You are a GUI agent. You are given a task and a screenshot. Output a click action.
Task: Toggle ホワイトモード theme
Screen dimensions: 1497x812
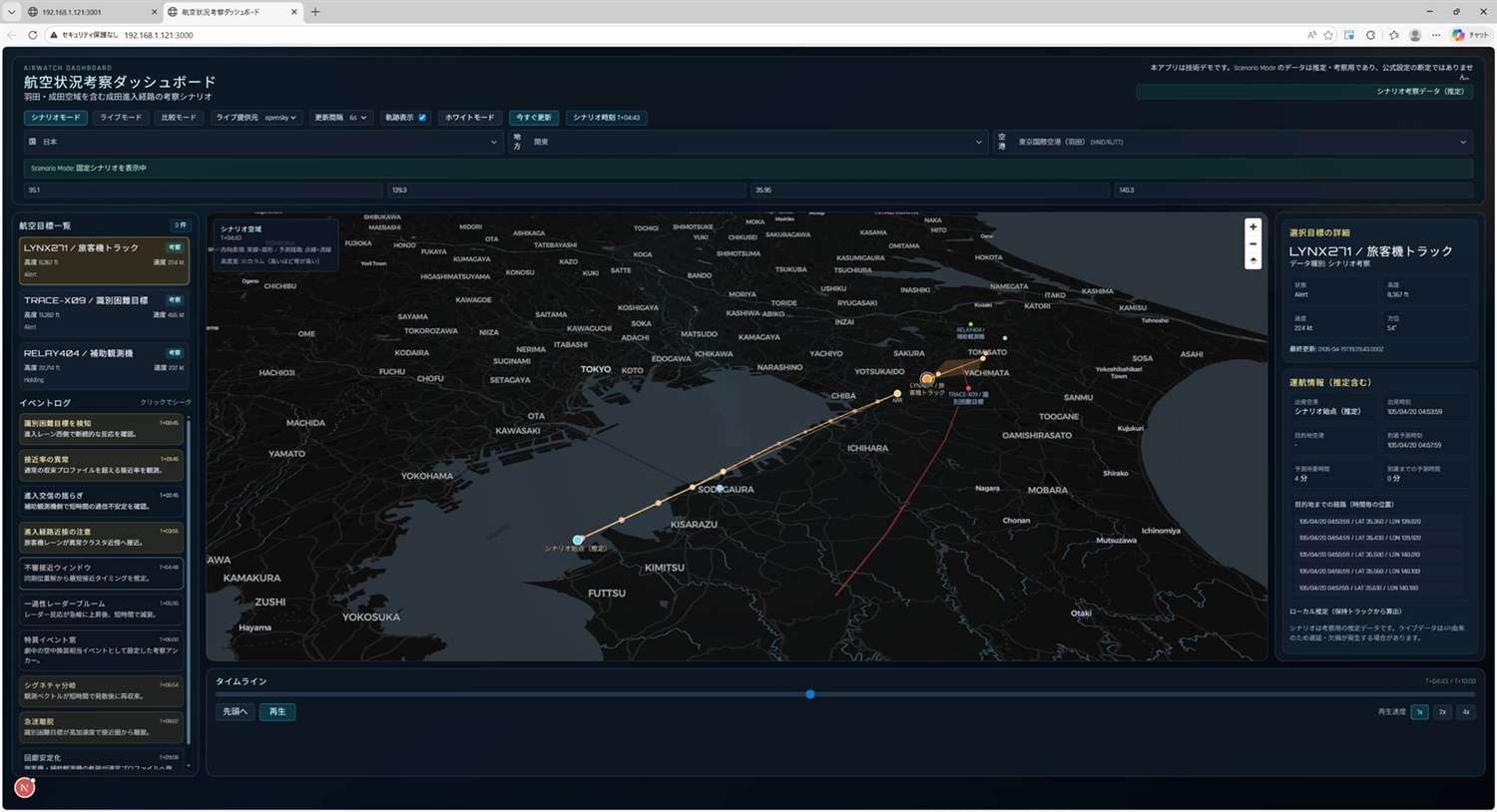click(x=469, y=118)
